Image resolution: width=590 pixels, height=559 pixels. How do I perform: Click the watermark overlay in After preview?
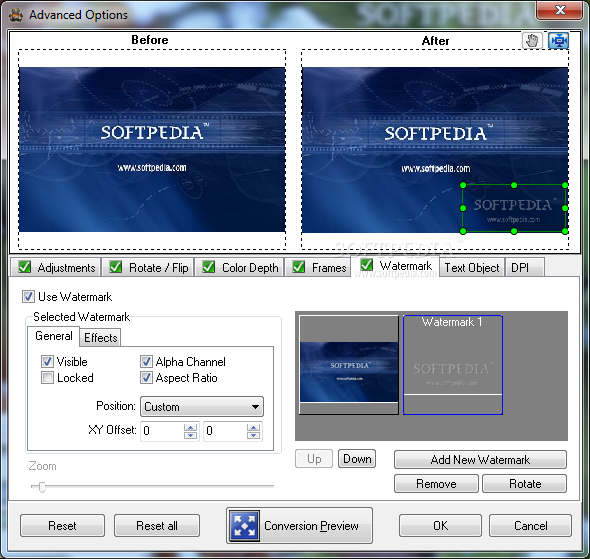pos(514,208)
